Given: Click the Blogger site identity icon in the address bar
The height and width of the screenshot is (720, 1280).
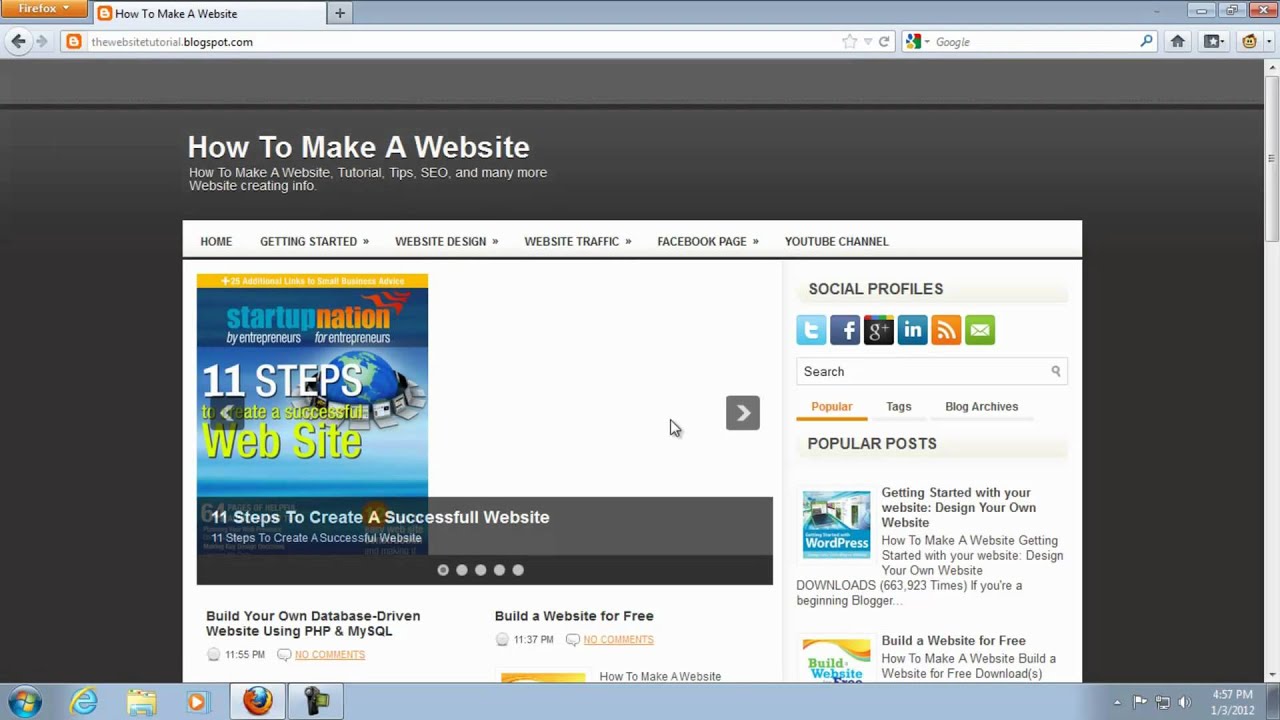Looking at the screenshot, I should click(x=73, y=42).
